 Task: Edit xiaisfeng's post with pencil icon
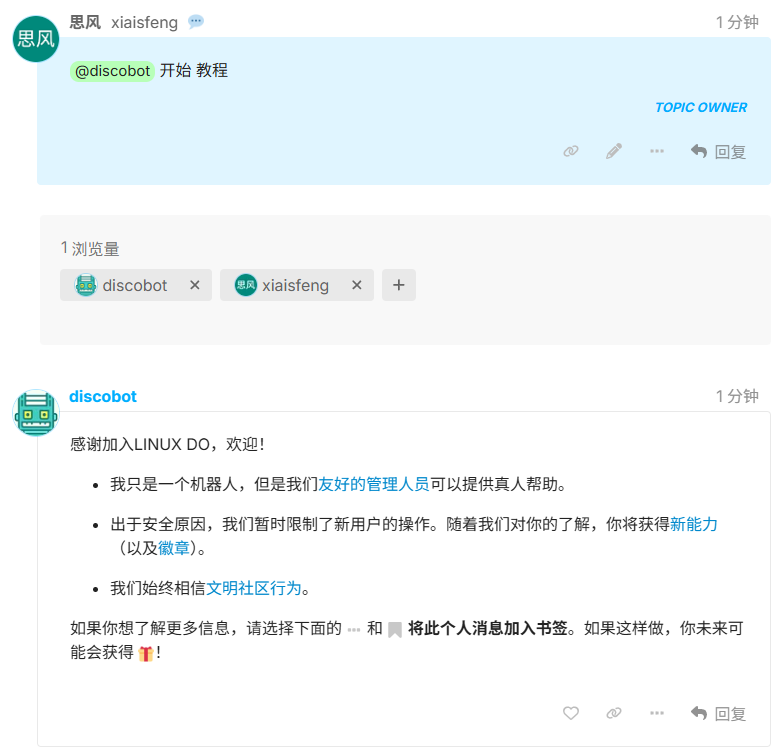pyautogui.click(x=614, y=151)
